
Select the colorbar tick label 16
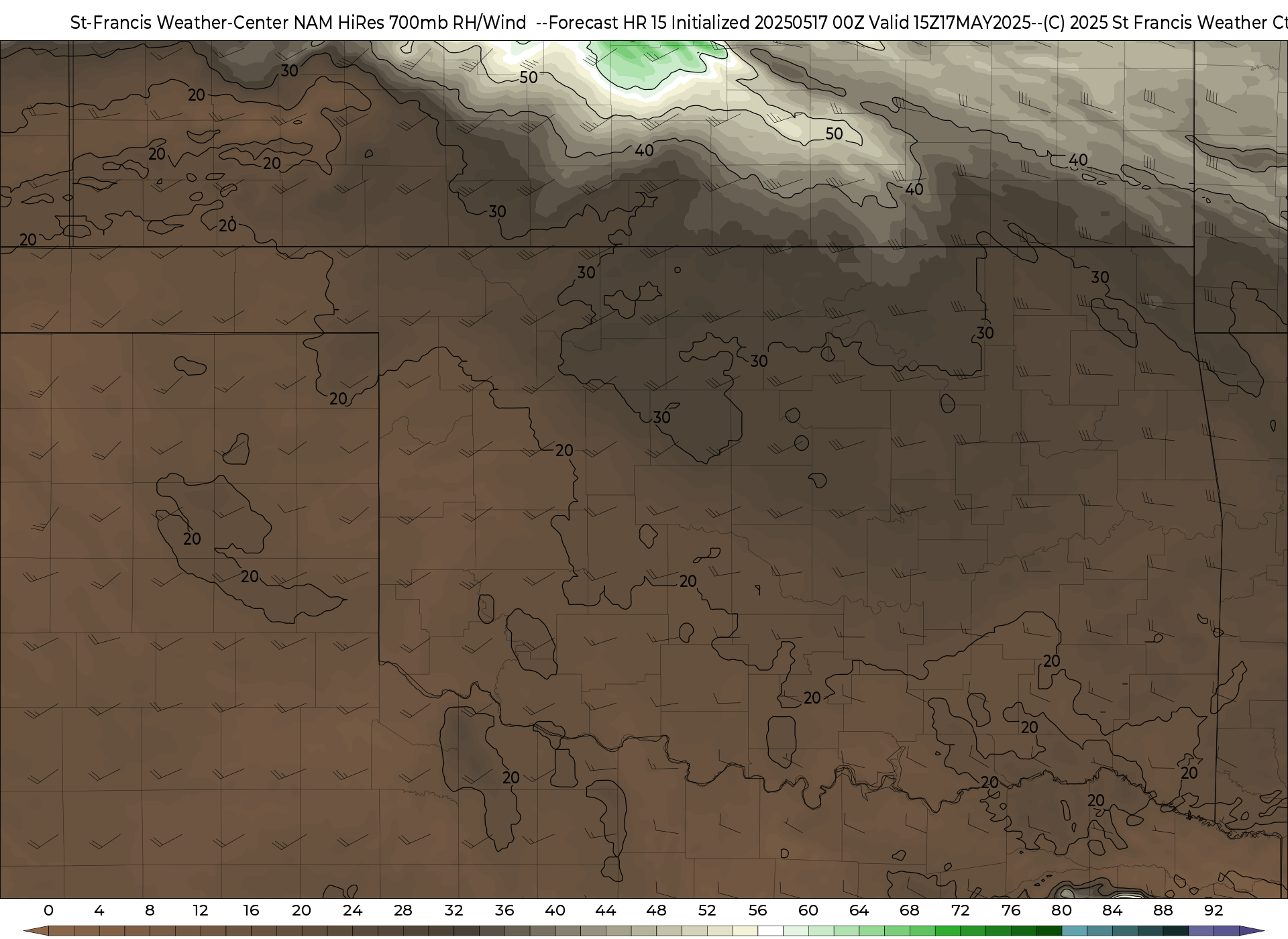point(251,911)
